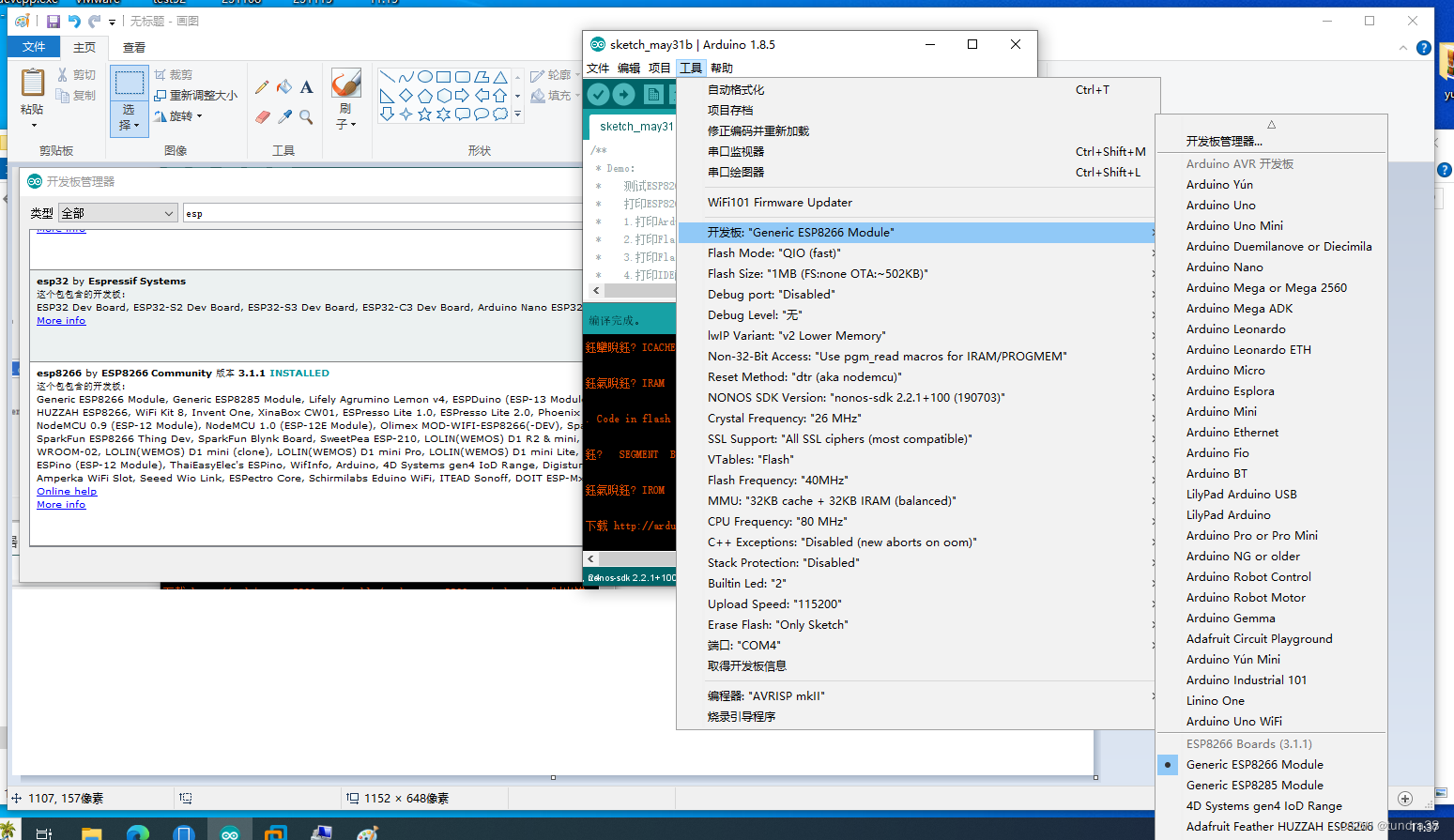1454x840 pixels.
Task: Open the 旋转 rotate dropdown in Paint
Action: click(x=178, y=116)
